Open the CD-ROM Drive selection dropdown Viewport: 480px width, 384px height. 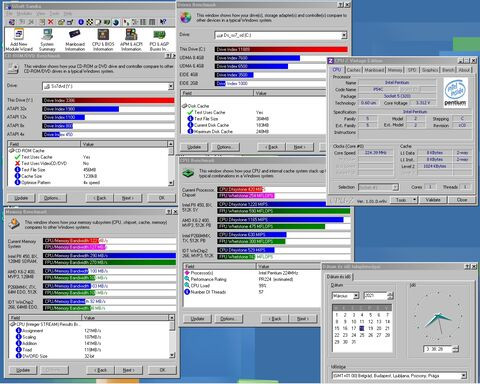pos(108,86)
